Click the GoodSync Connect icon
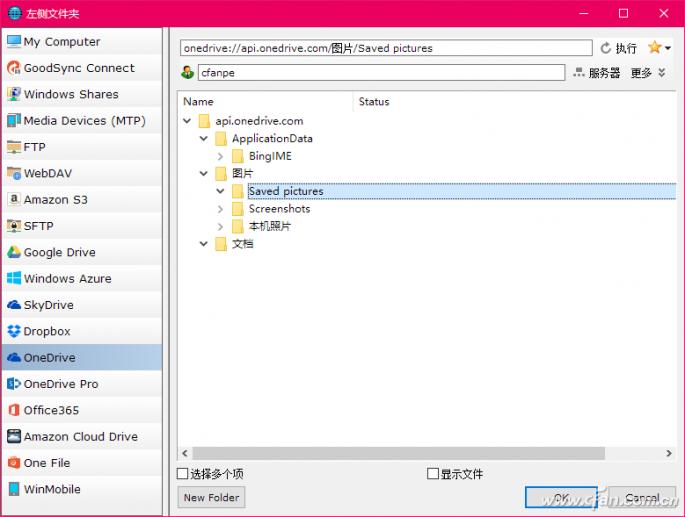Image resolution: width=685 pixels, height=517 pixels. pyautogui.click(x=14, y=68)
